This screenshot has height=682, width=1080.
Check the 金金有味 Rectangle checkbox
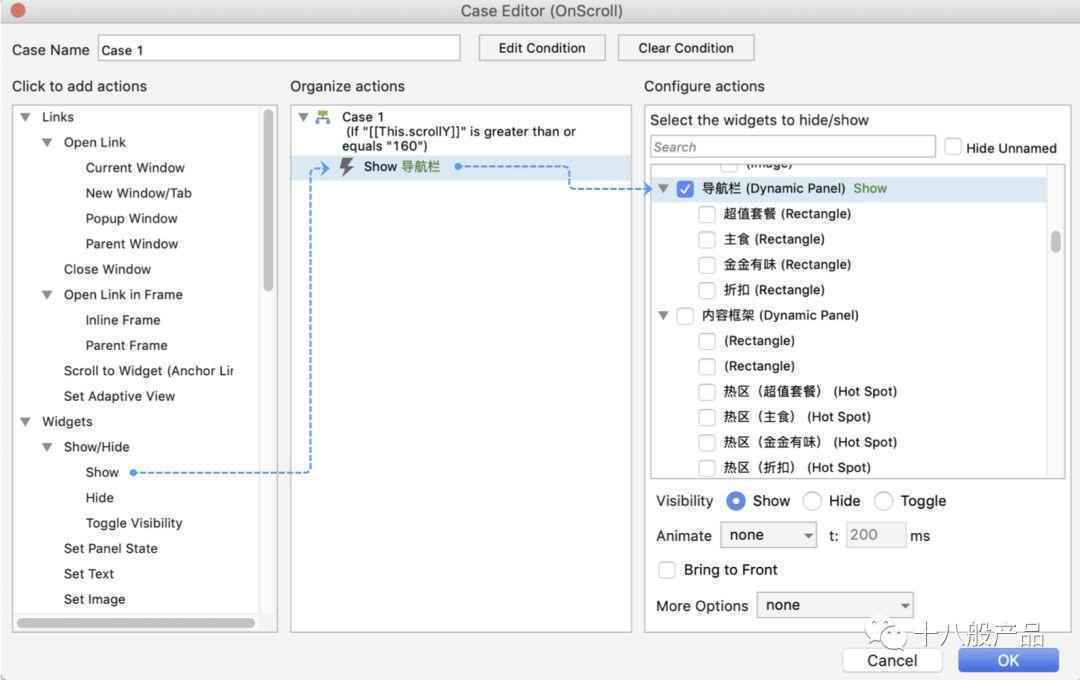[707, 265]
